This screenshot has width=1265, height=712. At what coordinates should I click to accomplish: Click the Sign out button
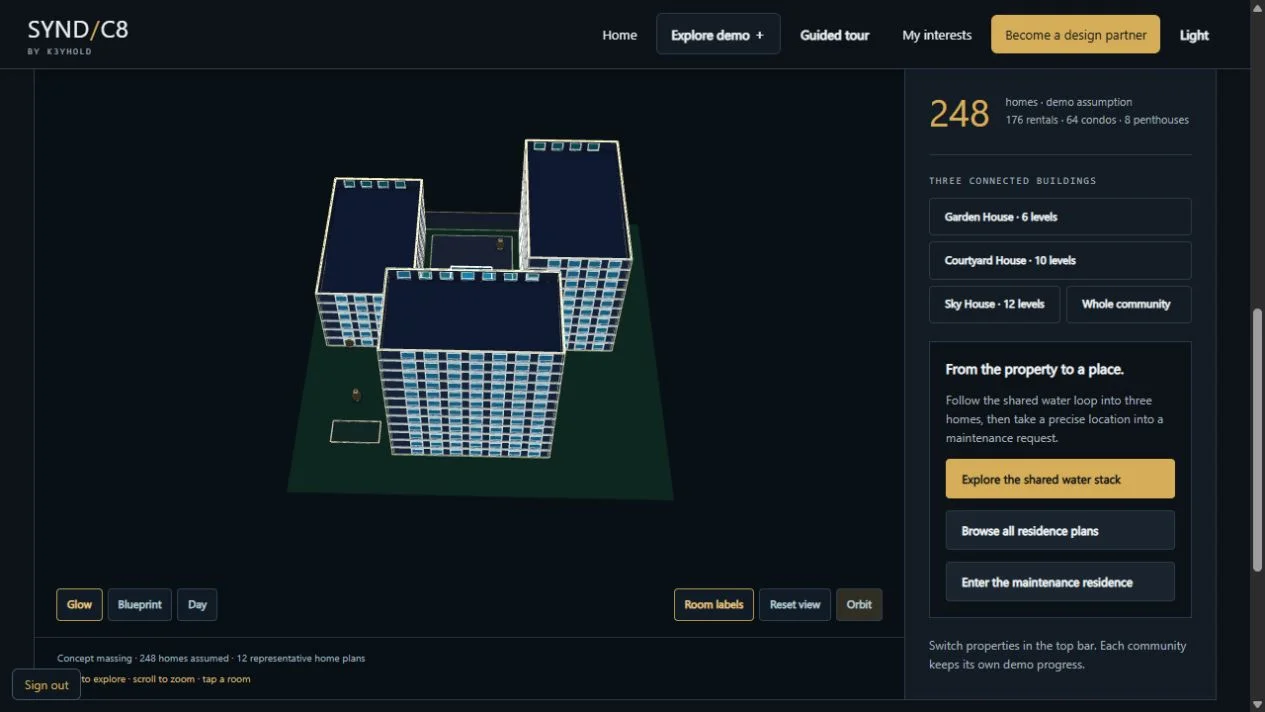tap(46, 685)
